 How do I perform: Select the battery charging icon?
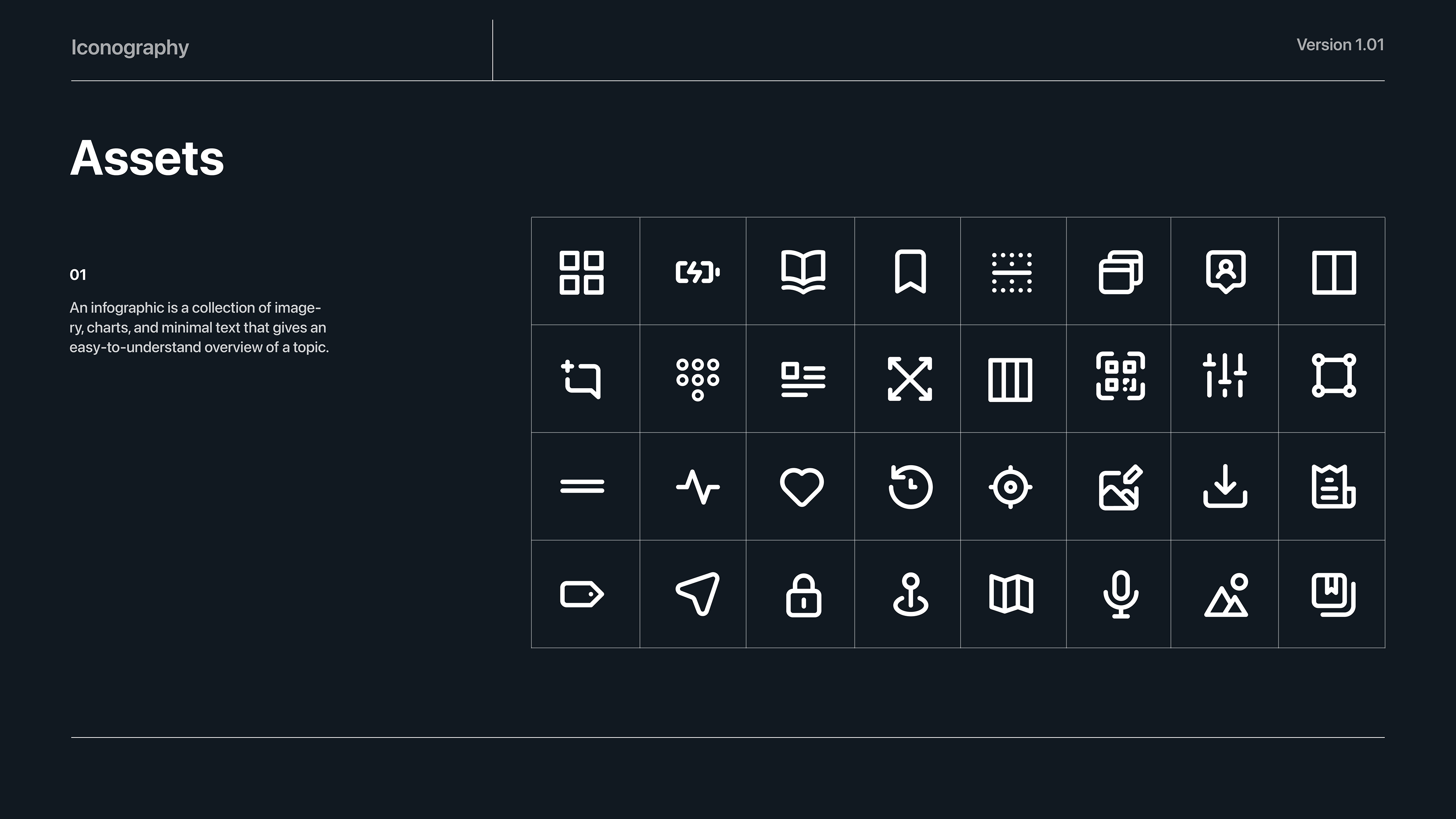tap(698, 273)
